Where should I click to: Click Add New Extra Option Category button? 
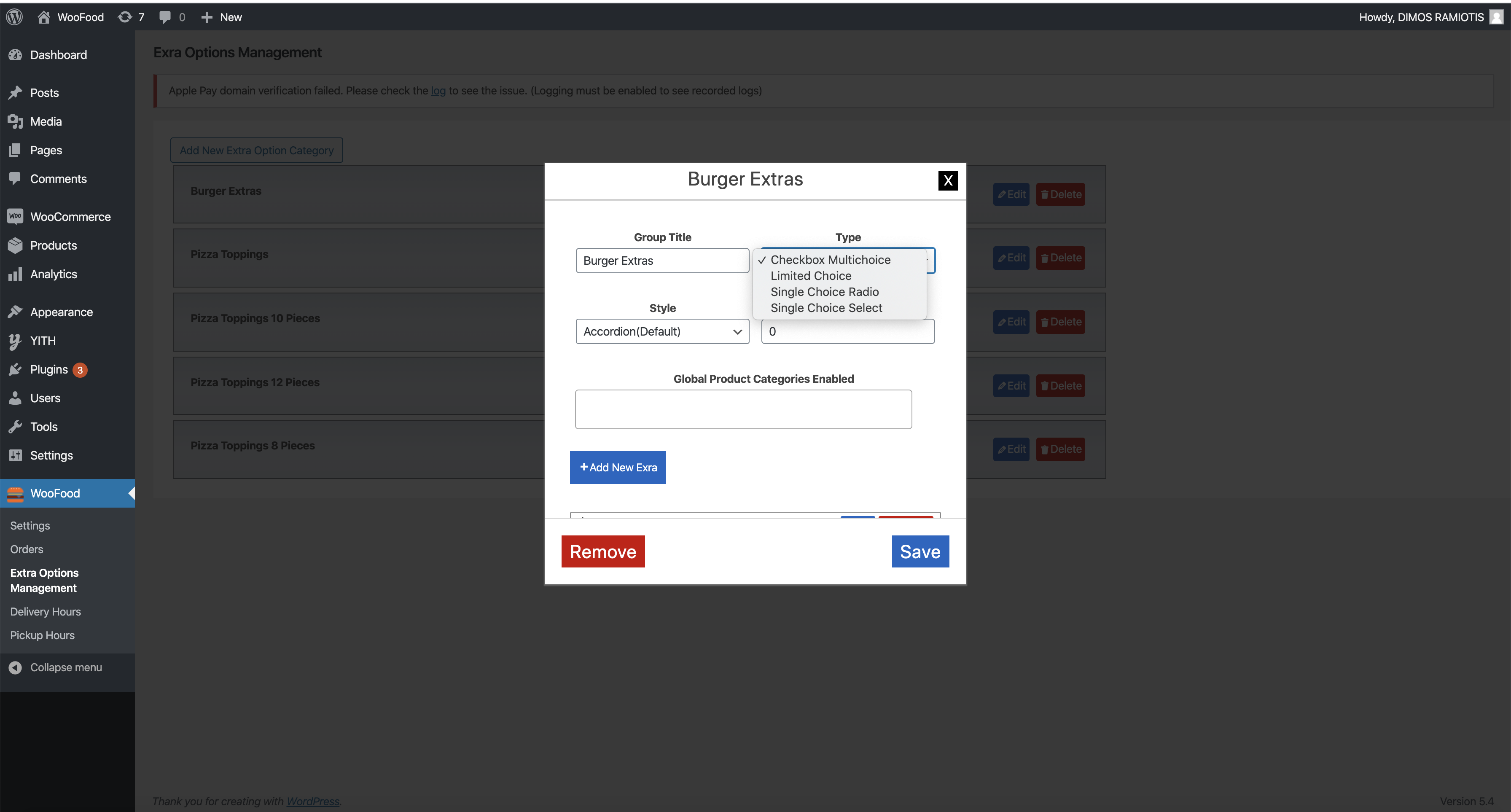tap(256, 150)
